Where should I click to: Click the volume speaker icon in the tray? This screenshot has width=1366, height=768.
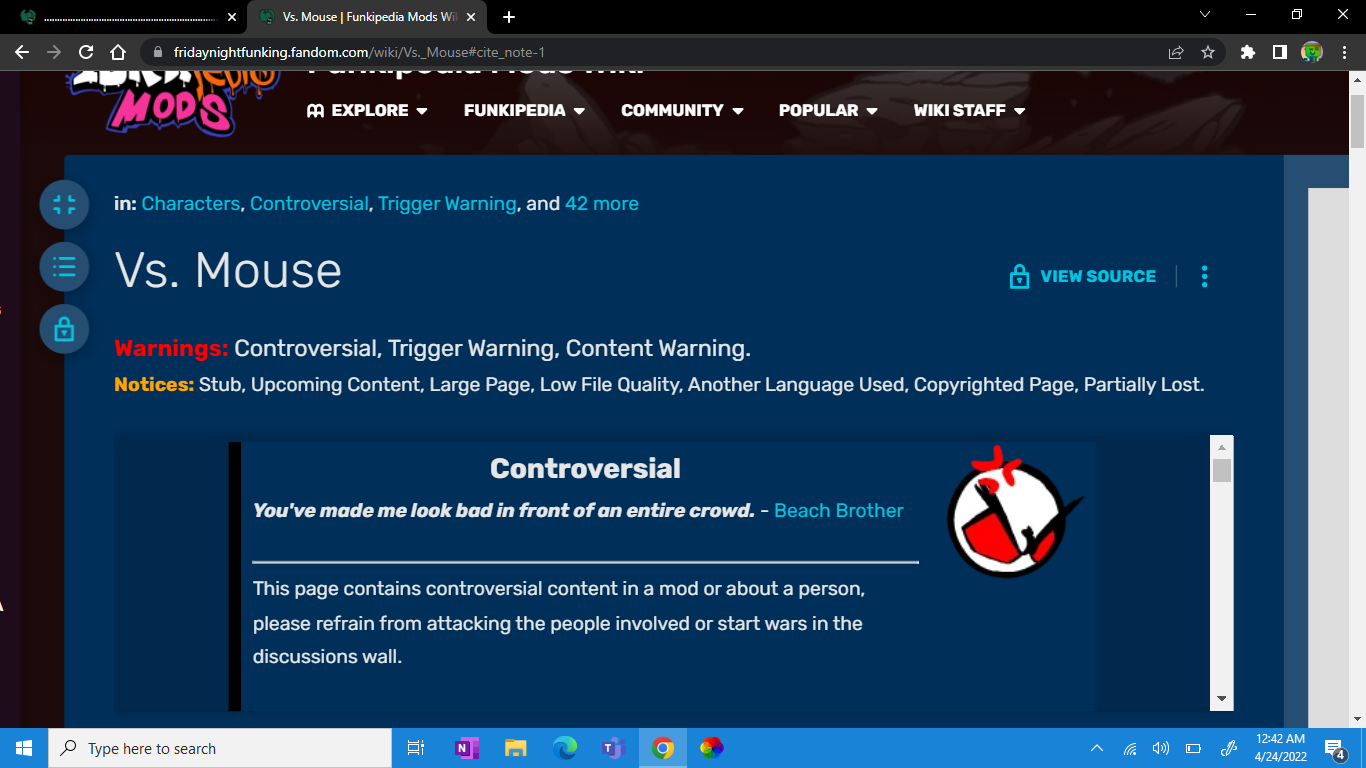click(1161, 748)
